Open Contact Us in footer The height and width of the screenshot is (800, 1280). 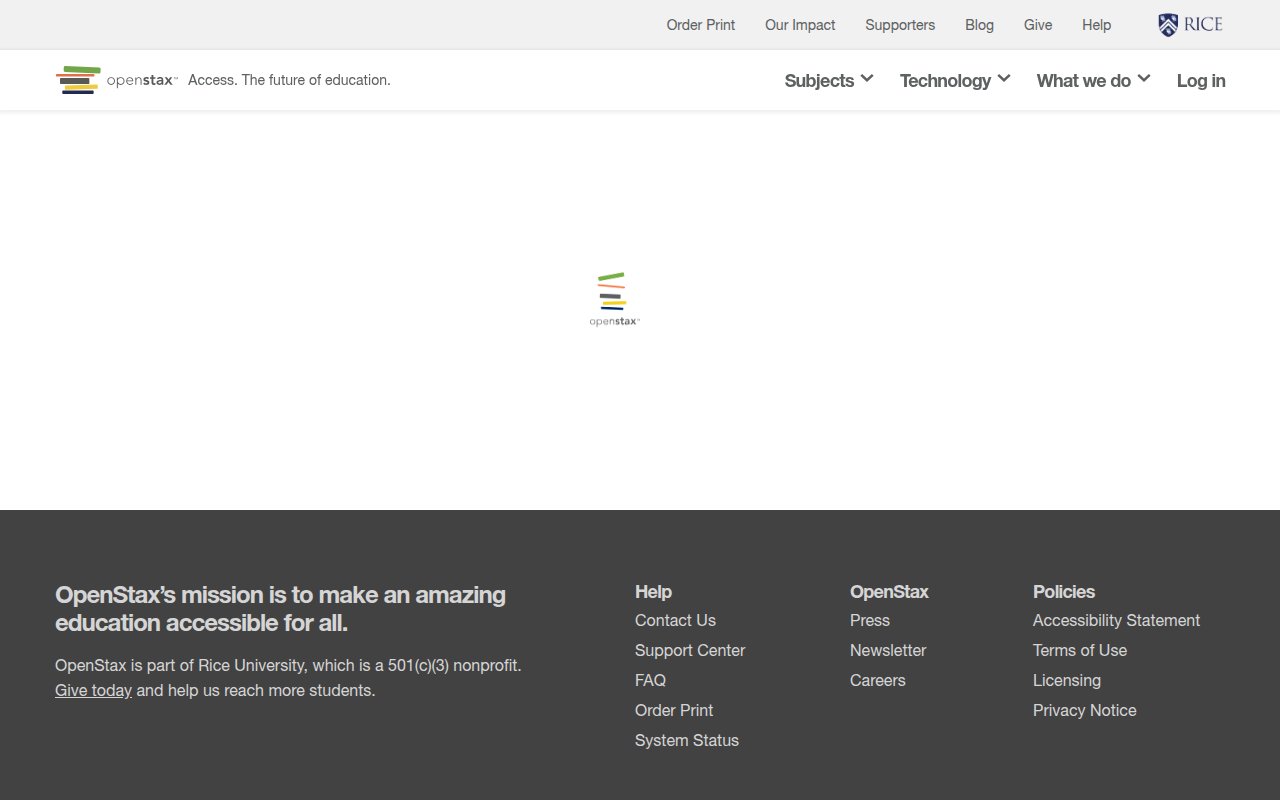pyautogui.click(x=675, y=620)
